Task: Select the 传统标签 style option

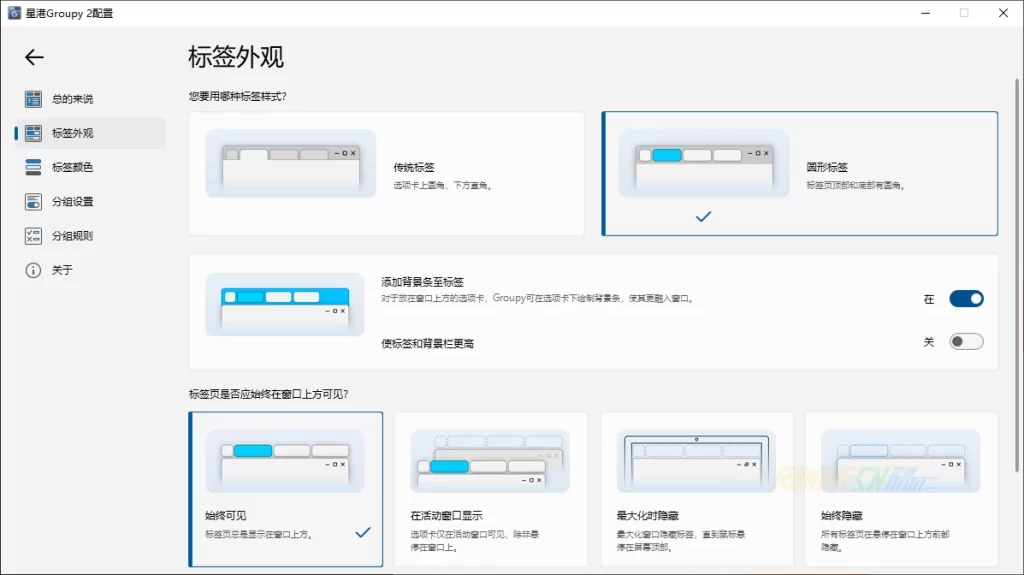Action: click(386, 173)
